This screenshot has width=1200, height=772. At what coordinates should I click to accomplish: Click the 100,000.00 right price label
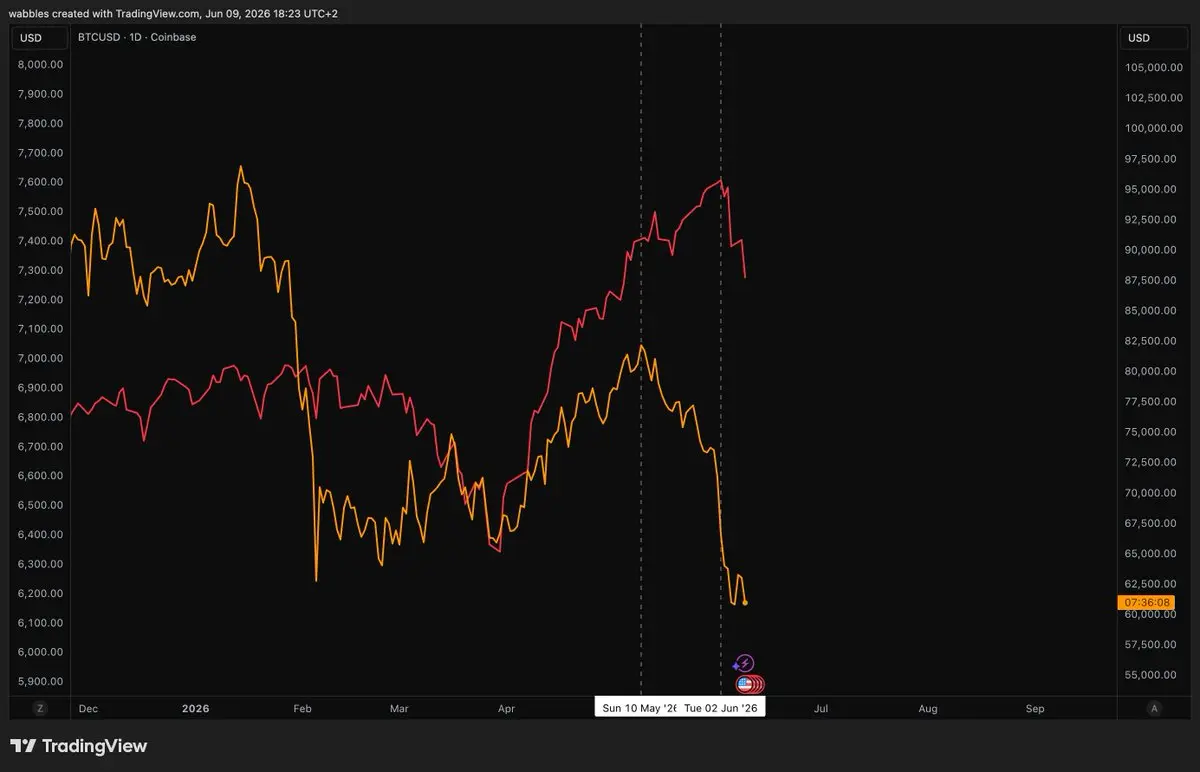1155,129
